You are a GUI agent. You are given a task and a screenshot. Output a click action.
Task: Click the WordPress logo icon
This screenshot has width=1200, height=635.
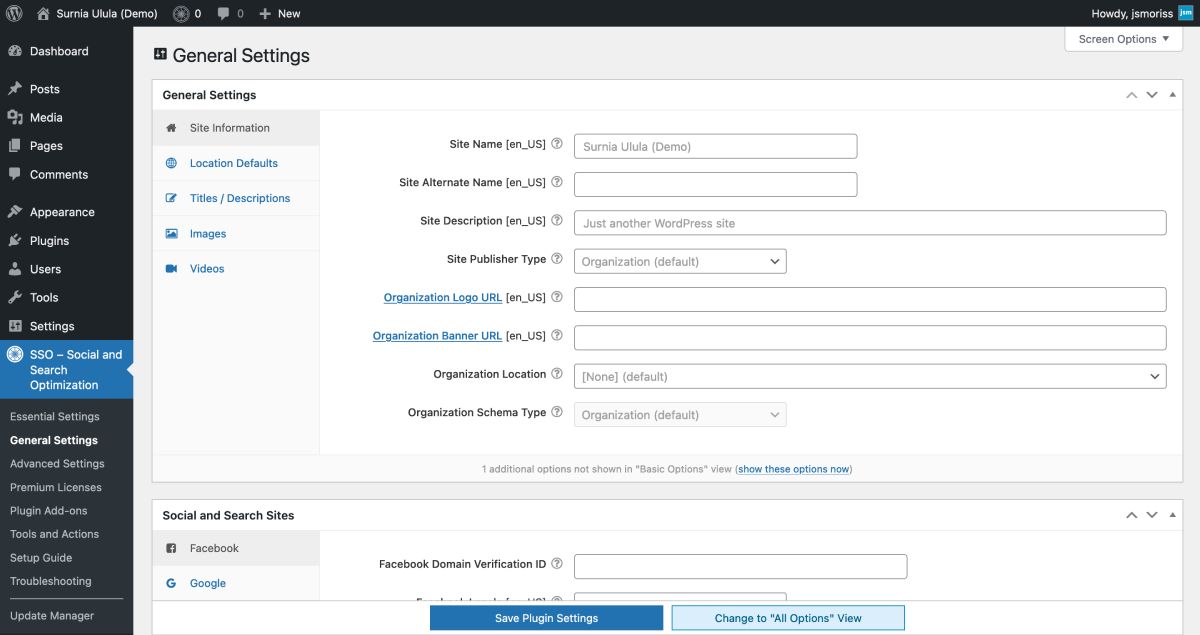(14, 13)
